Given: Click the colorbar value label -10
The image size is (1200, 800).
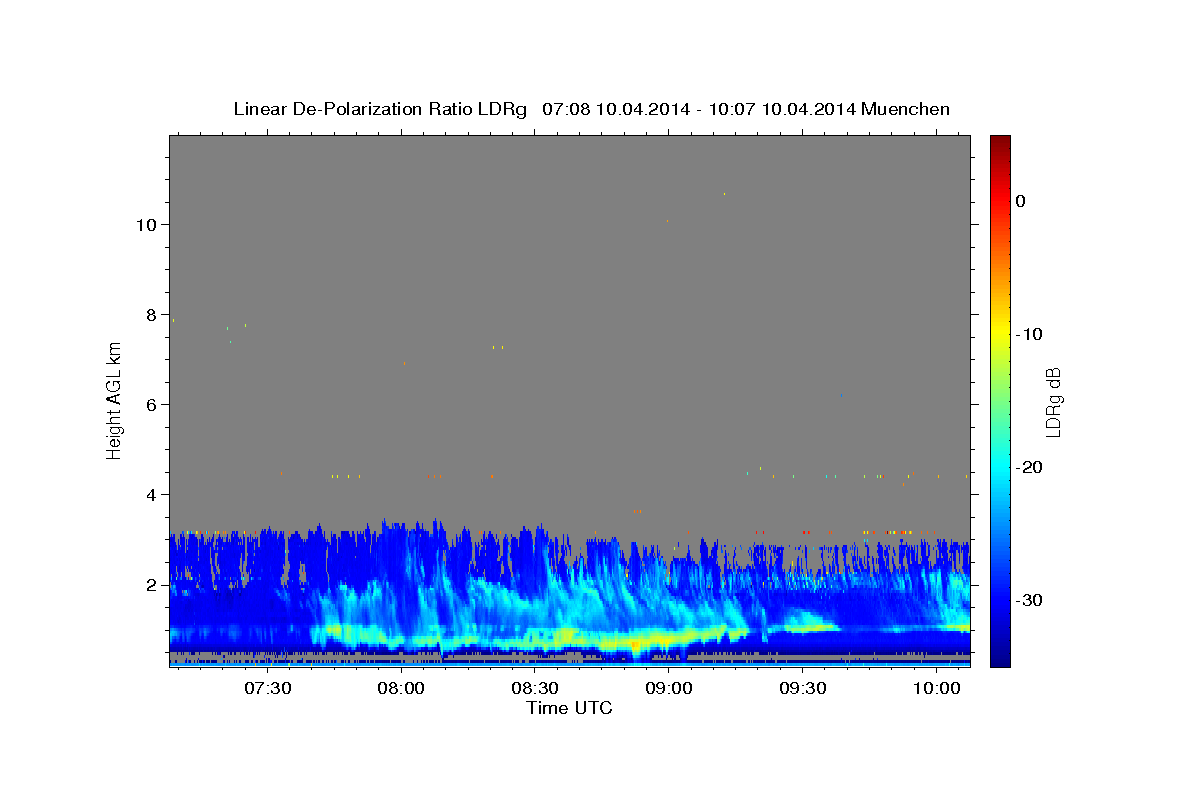Looking at the screenshot, I should [1031, 334].
